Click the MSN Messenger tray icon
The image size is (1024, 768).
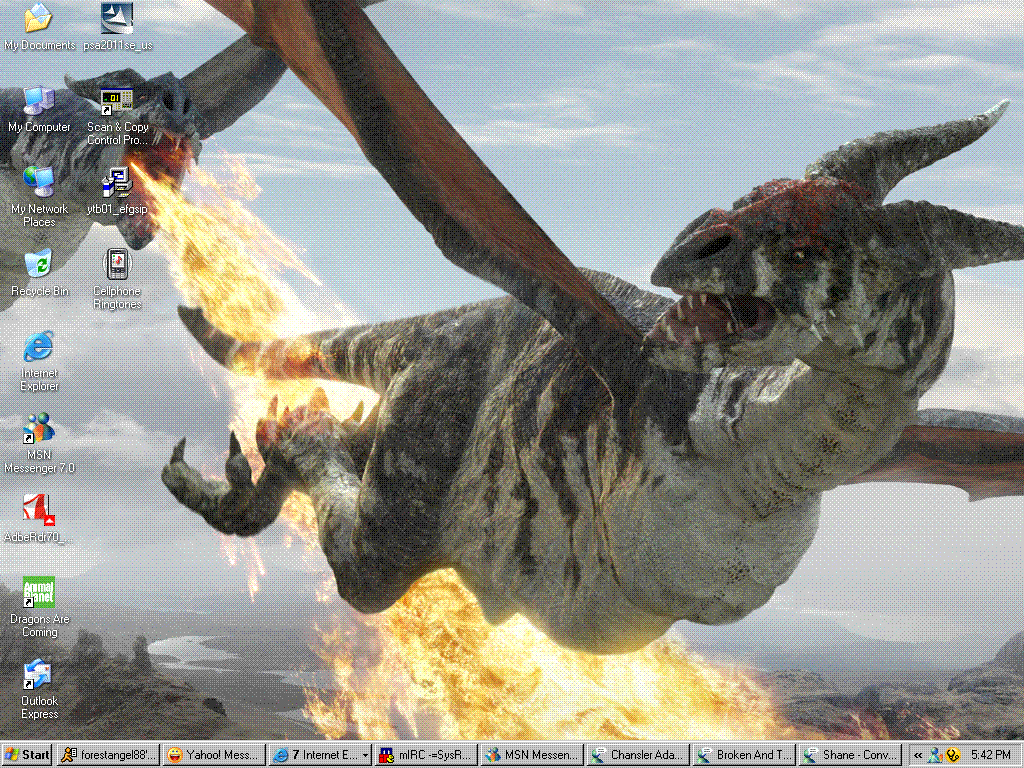tap(935, 755)
